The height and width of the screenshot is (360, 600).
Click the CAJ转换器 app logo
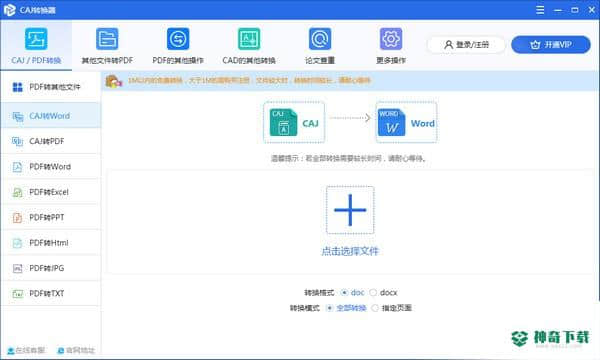click(10, 10)
